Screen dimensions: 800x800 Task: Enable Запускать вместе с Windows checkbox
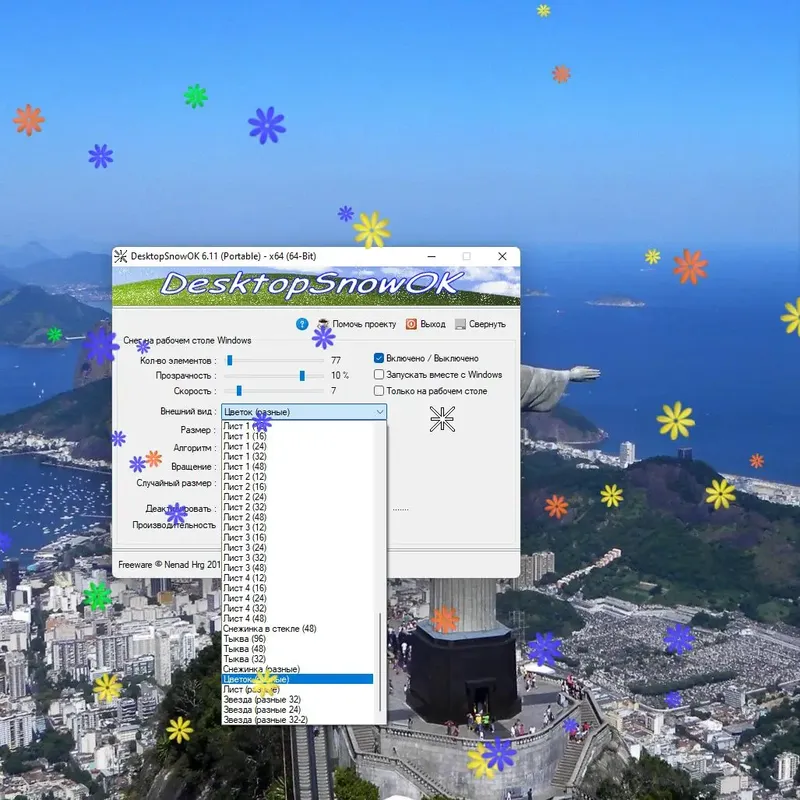coord(379,374)
